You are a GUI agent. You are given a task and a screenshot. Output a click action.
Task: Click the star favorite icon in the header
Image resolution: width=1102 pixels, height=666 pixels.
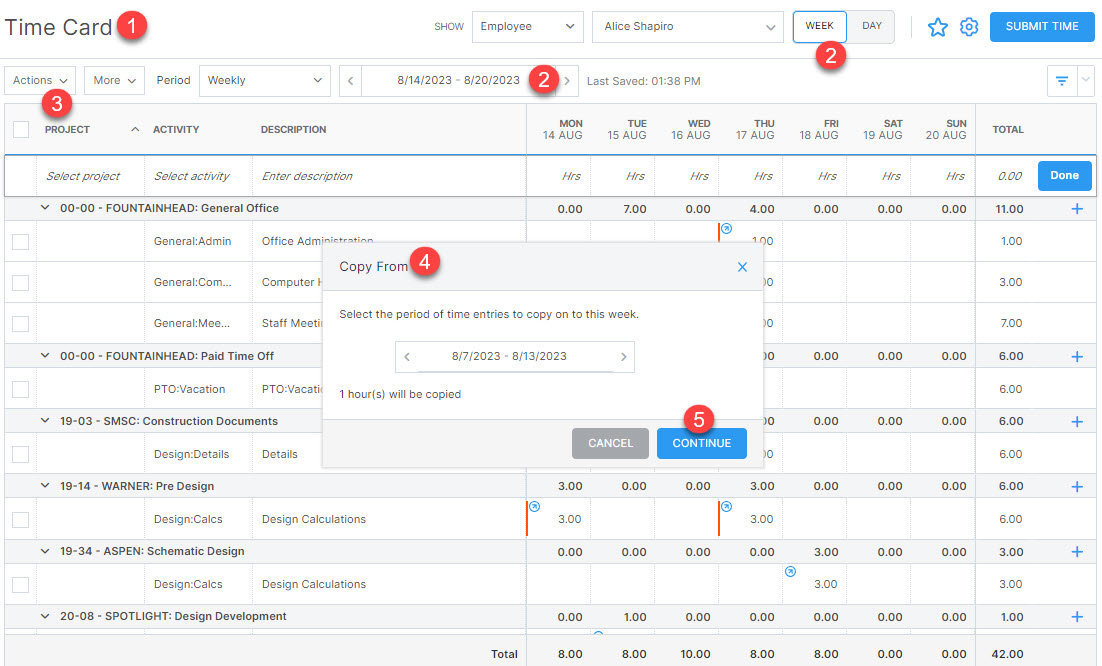click(x=937, y=27)
